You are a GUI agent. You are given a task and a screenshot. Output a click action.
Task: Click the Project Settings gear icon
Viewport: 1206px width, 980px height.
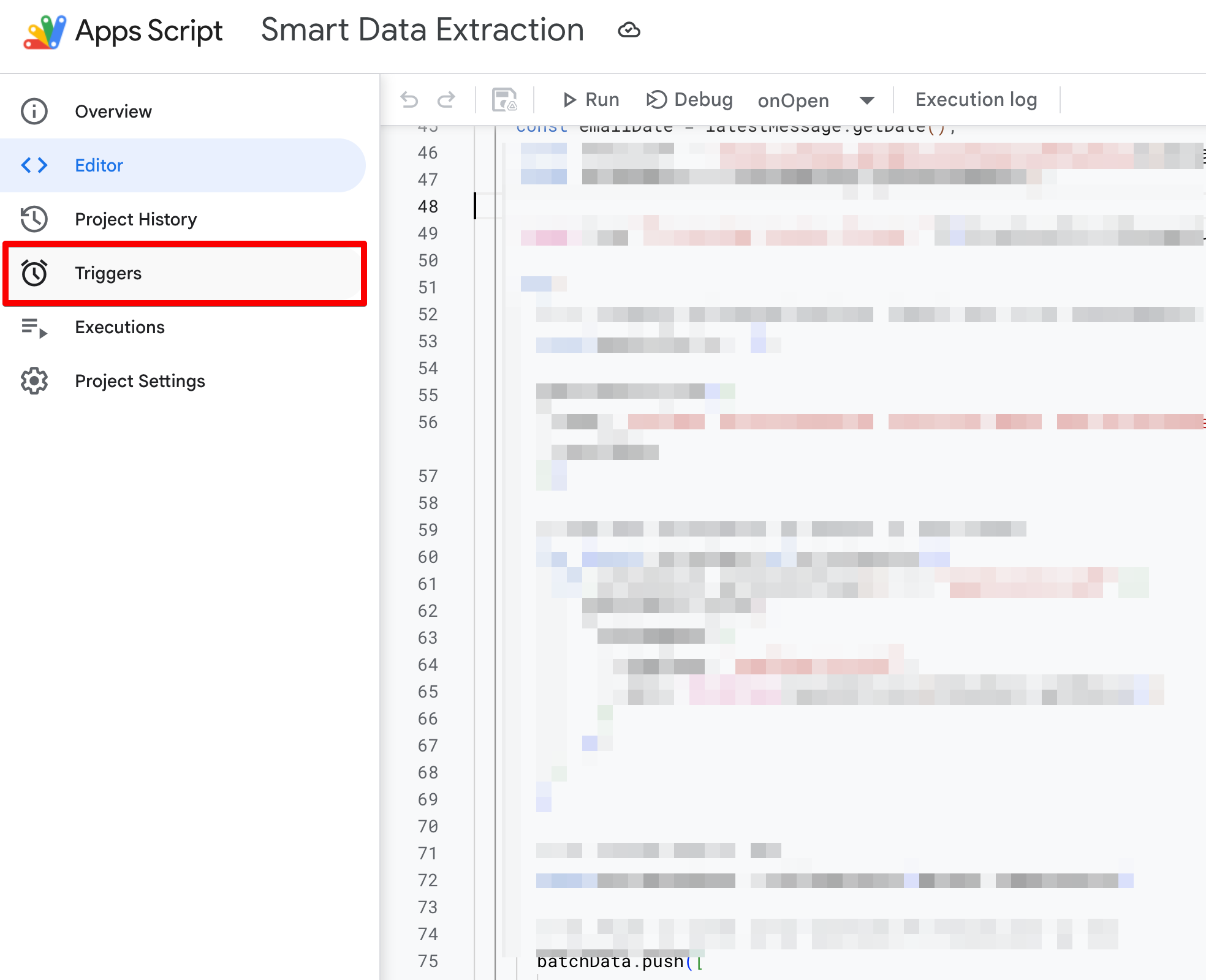34,381
